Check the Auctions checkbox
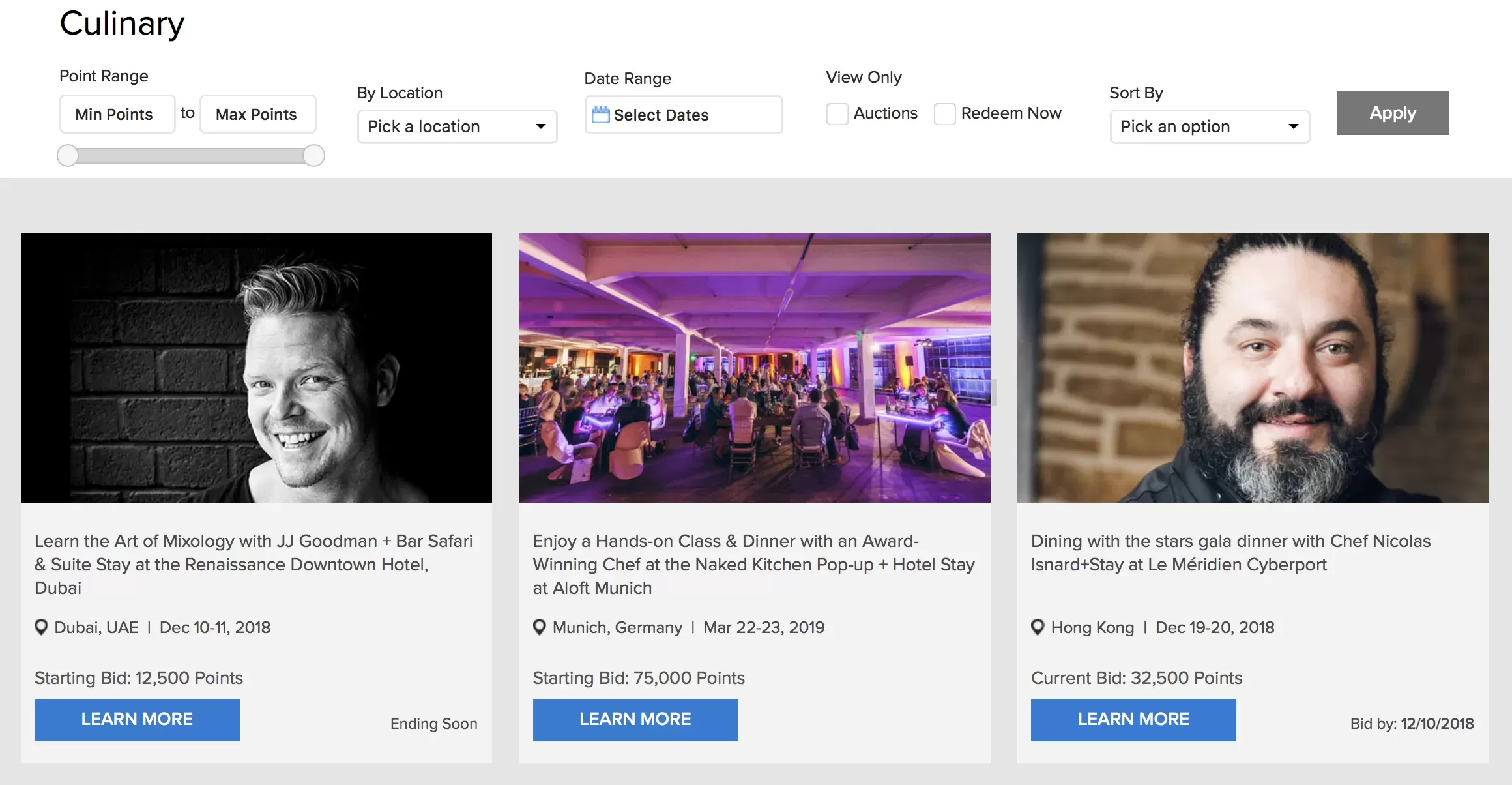Viewport: 1512px width, 785px height. click(837, 113)
